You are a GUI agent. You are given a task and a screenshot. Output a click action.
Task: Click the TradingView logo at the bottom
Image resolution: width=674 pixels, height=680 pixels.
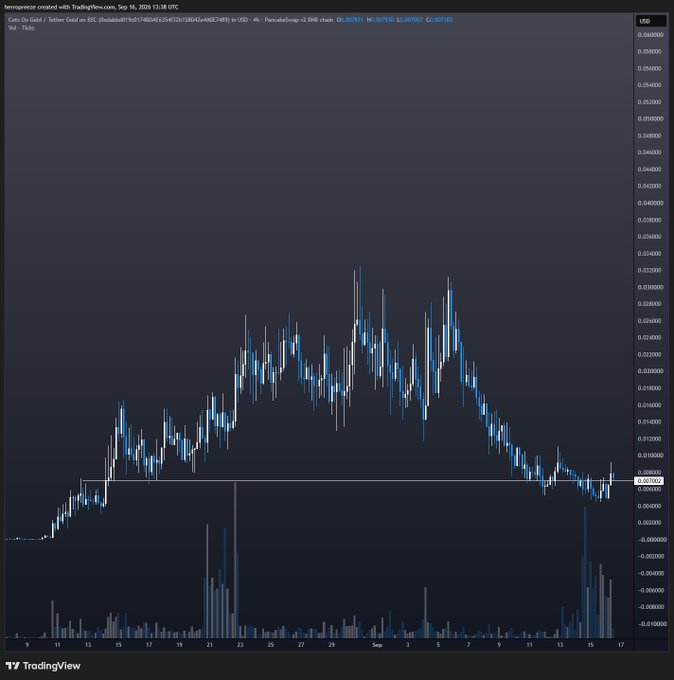pyautogui.click(x=43, y=666)
